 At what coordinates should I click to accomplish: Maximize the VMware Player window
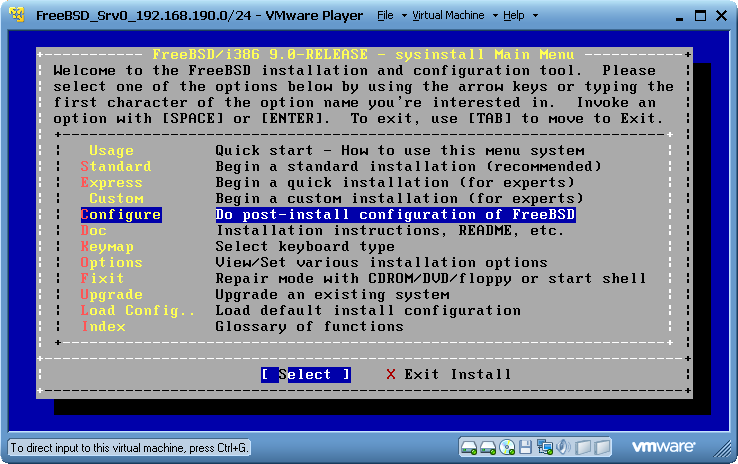[700, 16]
